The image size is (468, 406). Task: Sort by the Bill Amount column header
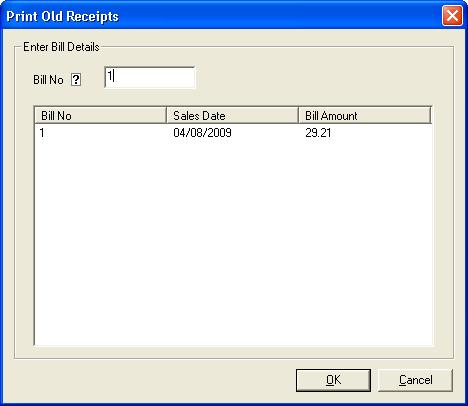pos(365,115)
